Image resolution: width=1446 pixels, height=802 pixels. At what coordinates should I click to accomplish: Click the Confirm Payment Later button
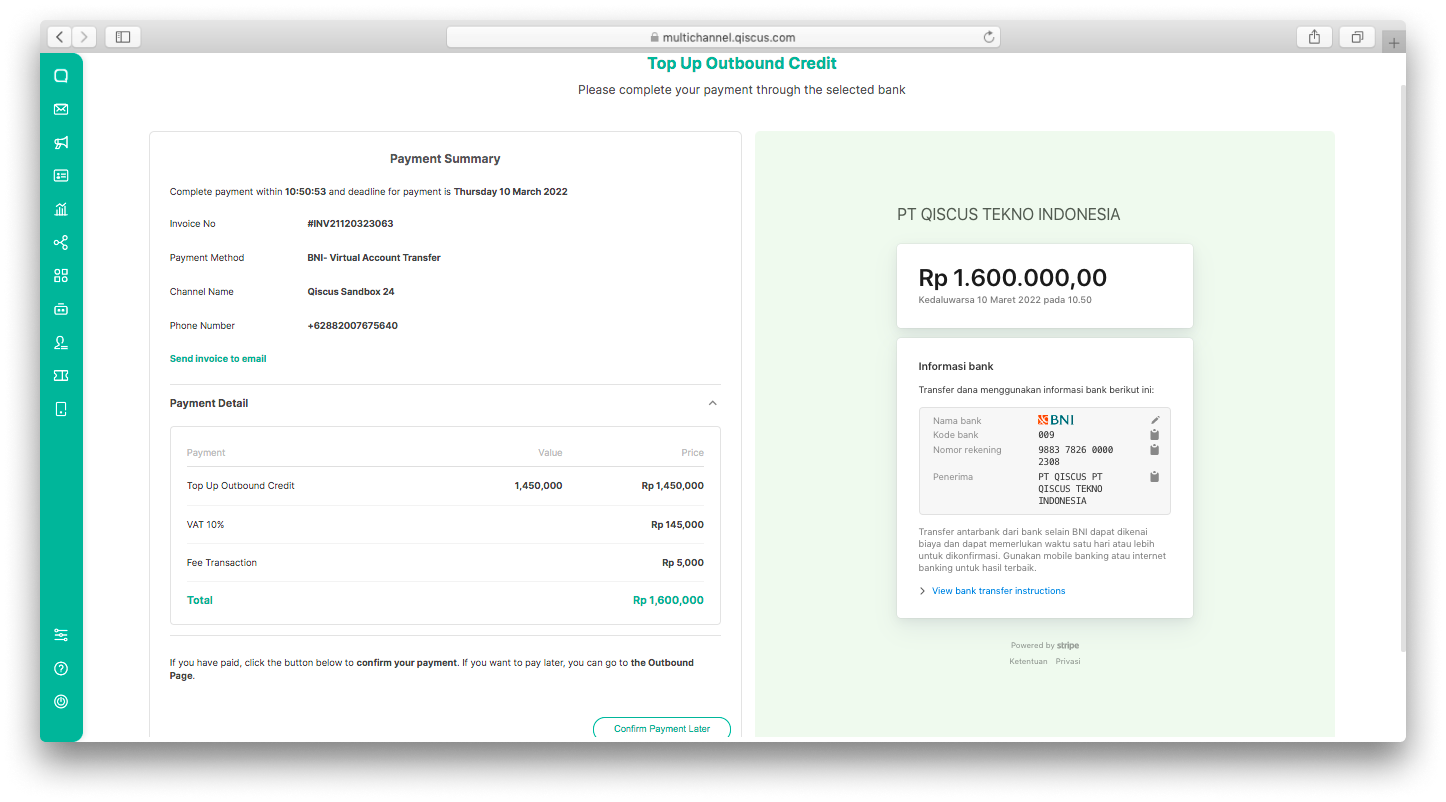[661, 728]
